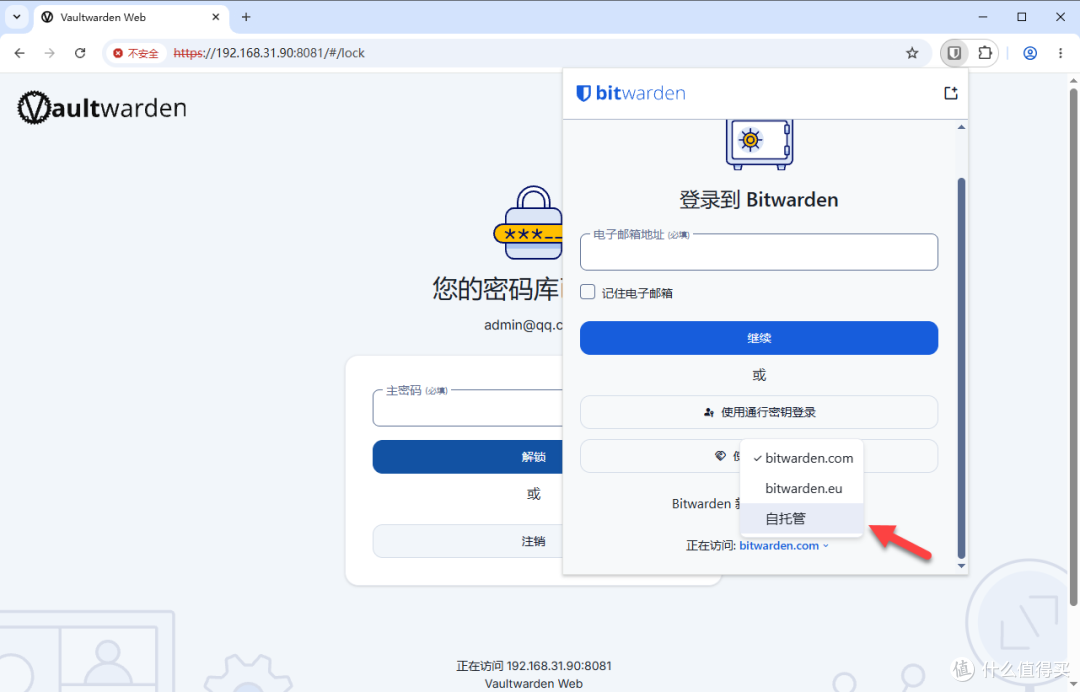Bookmark this page with the star icon

912,53
